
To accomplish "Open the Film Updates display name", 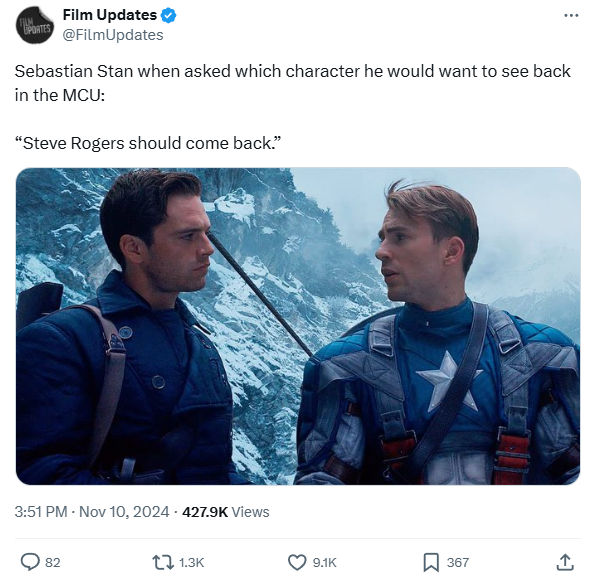I will pyautogui.click(x=110, y=15).
